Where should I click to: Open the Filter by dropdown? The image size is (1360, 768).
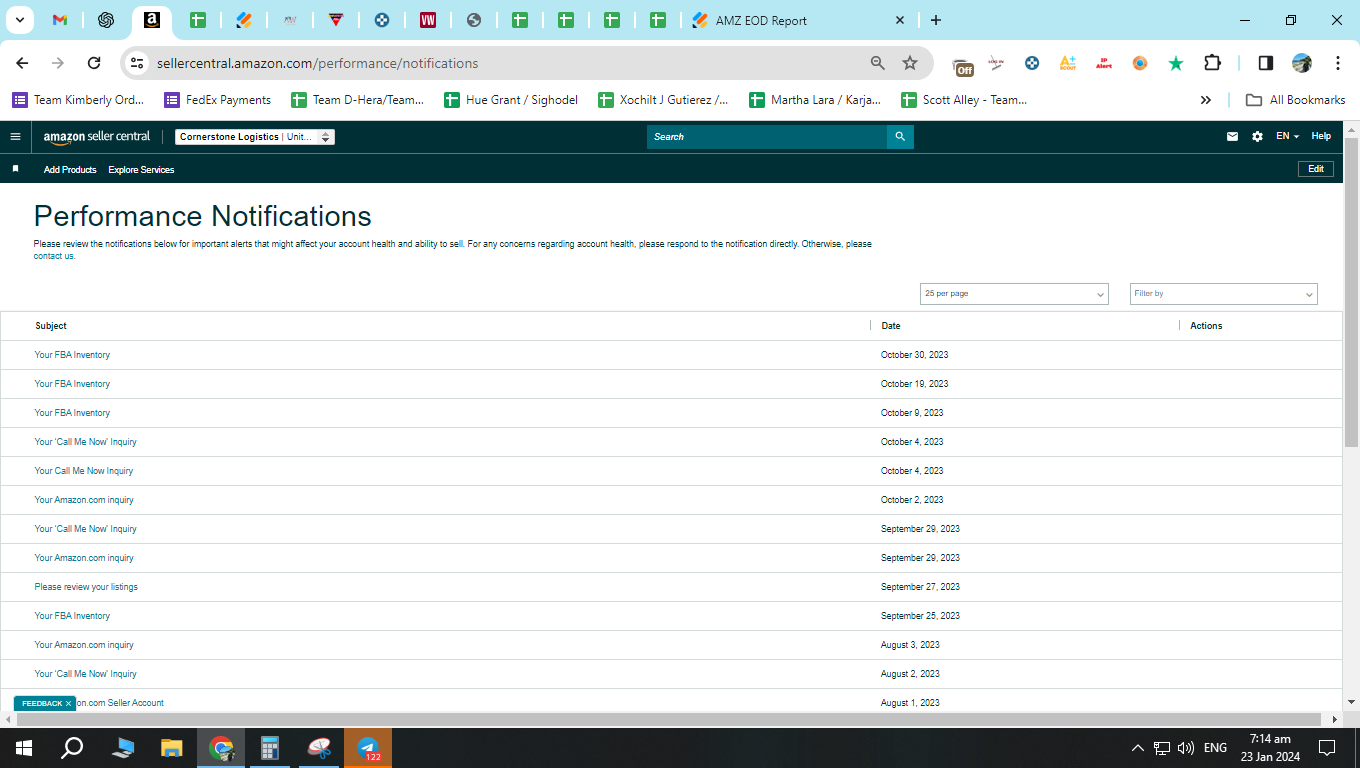pos(1224,294)
